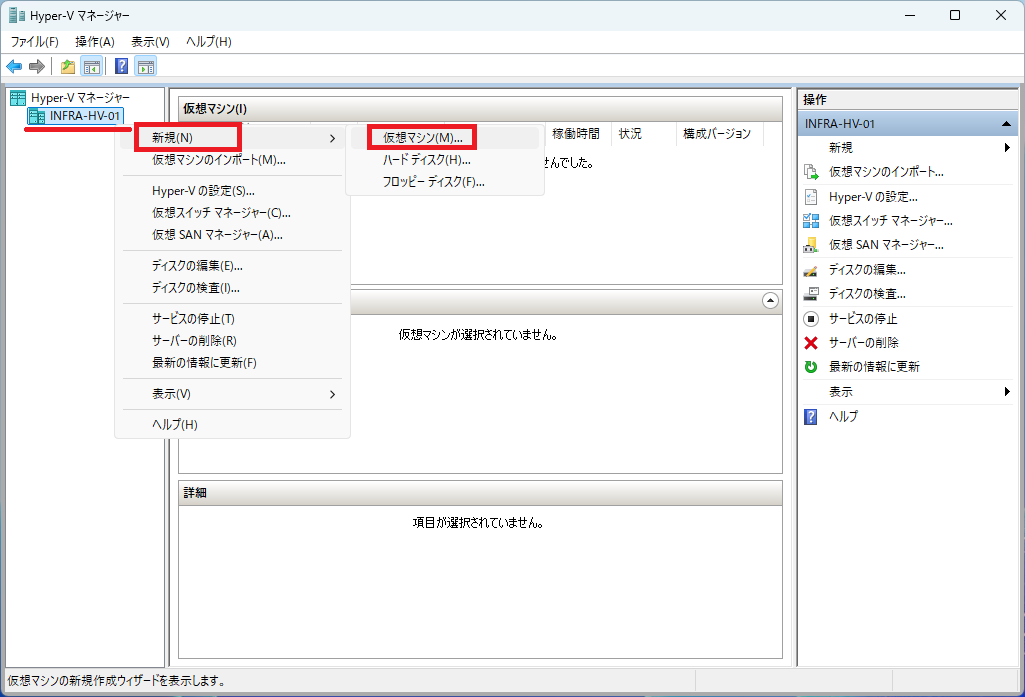The image size is (1025, 697).
Task: Click the red X サーバーの削除 icon
Action: pyautogui.click(x=811, y=343)
